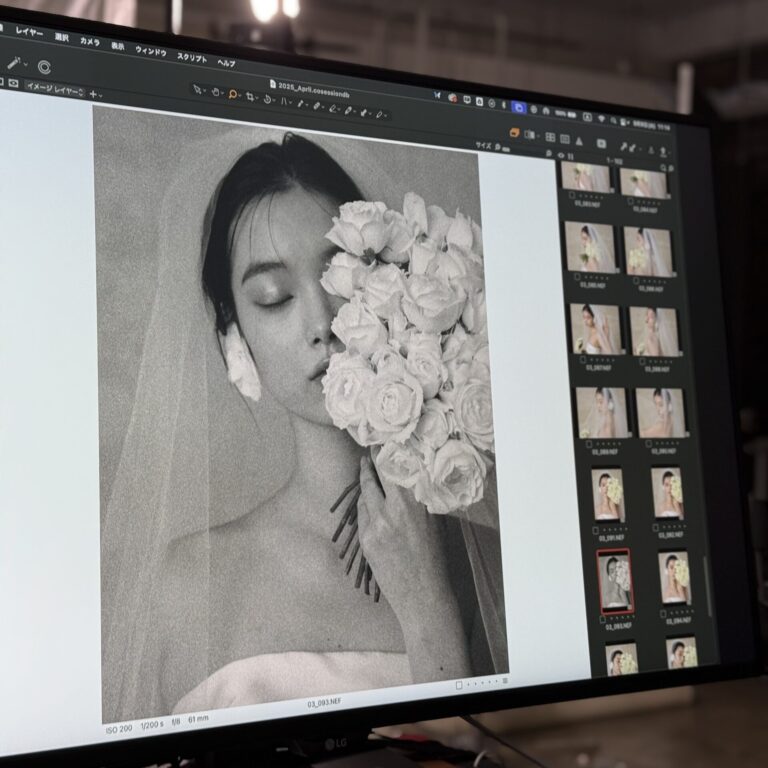The image size is (768, 768).
Task: Check the tag box under thumbnail 03_091.NEF
Action: click(597, 531)
